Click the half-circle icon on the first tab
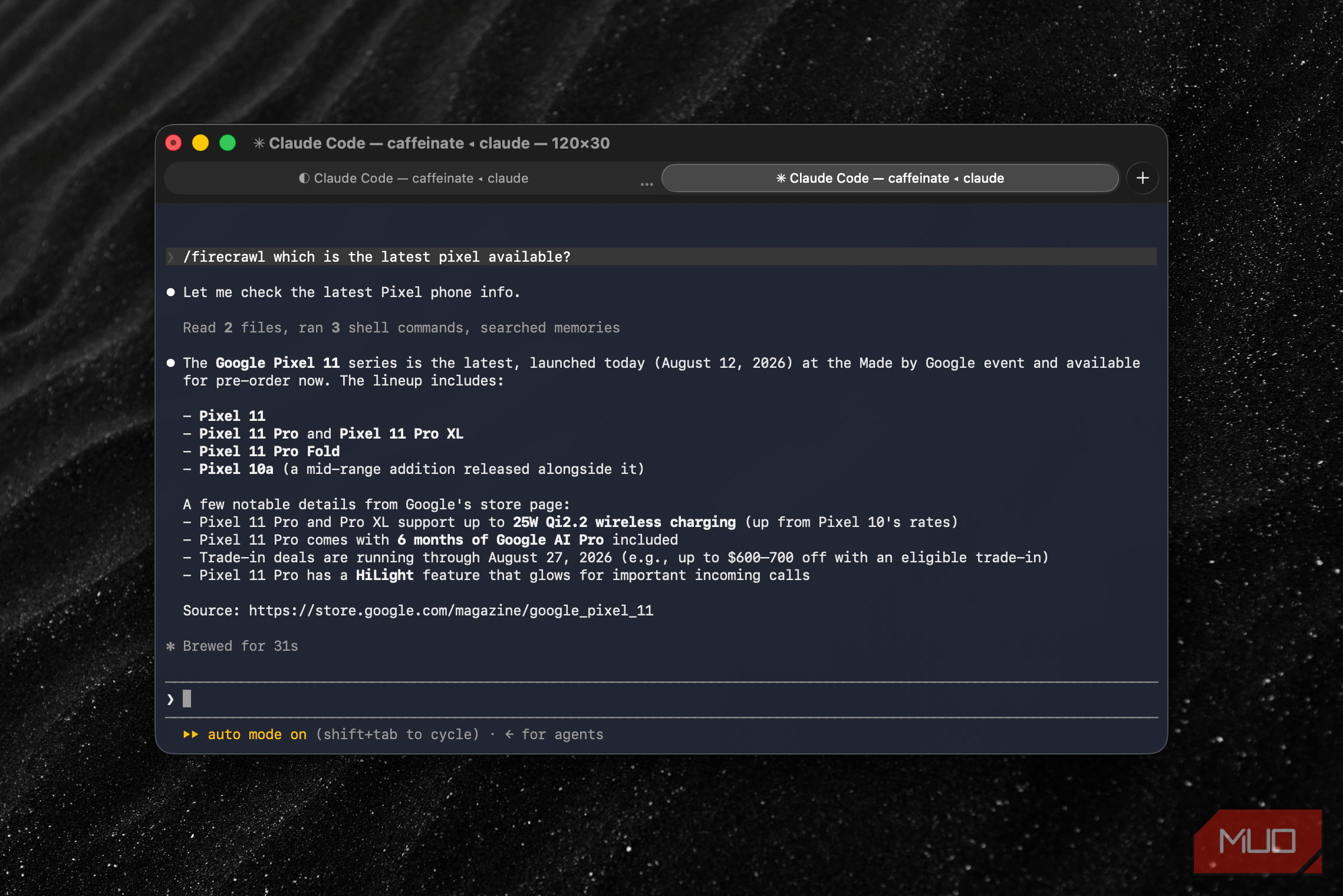Image resolution: width=1343 pixels, height=896 pixels. point(304,178)
